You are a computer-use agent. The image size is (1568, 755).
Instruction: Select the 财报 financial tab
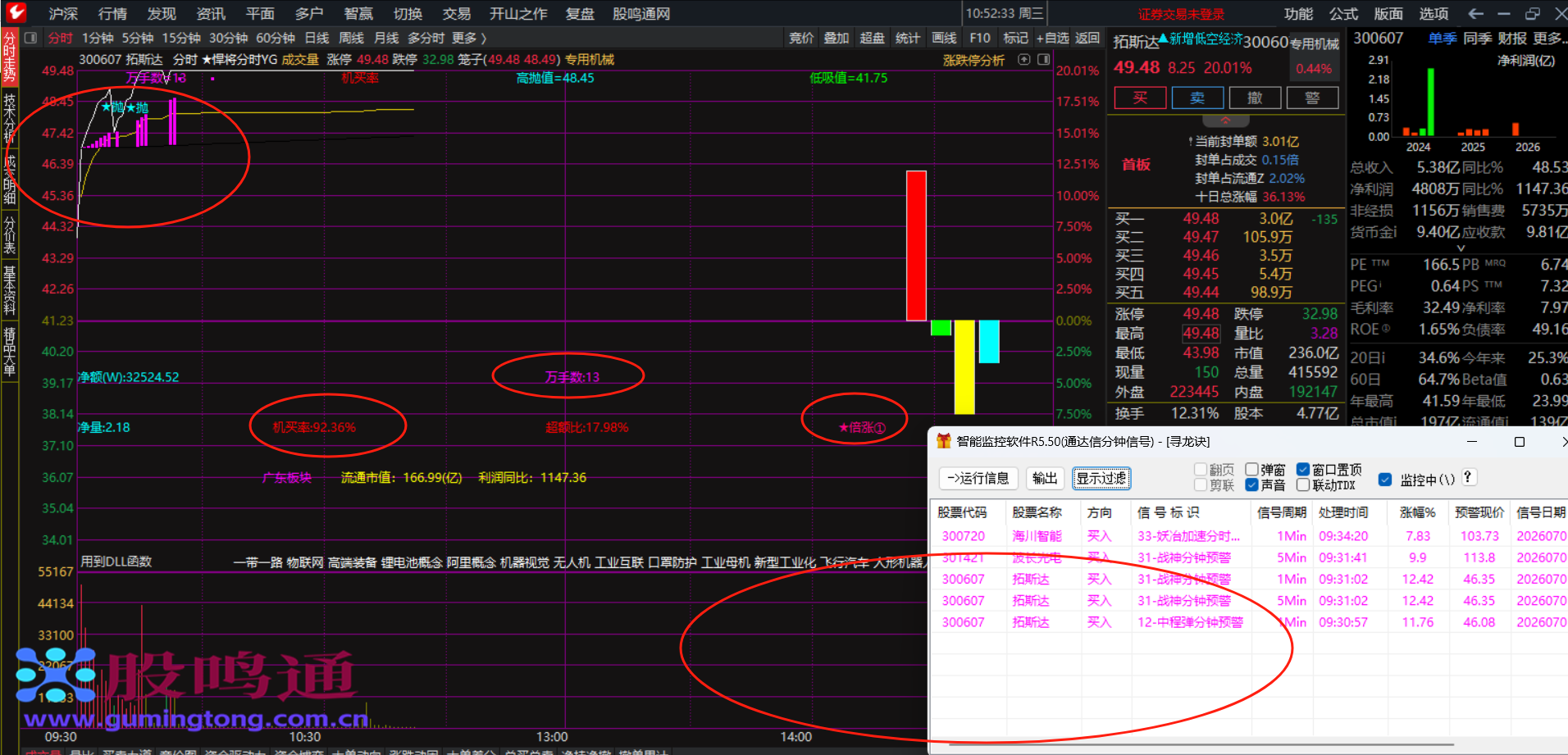click(x=1511, y=38)
